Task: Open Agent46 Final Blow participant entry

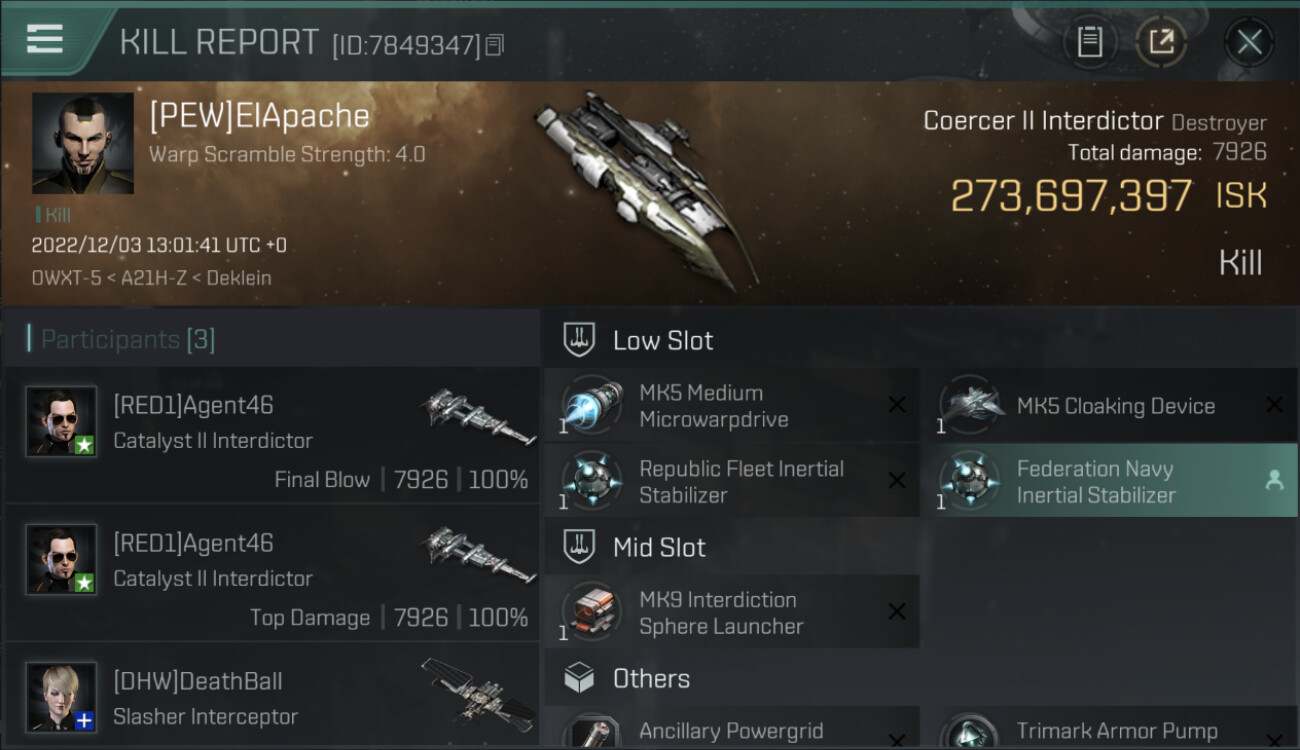Action: coord(272,435)
